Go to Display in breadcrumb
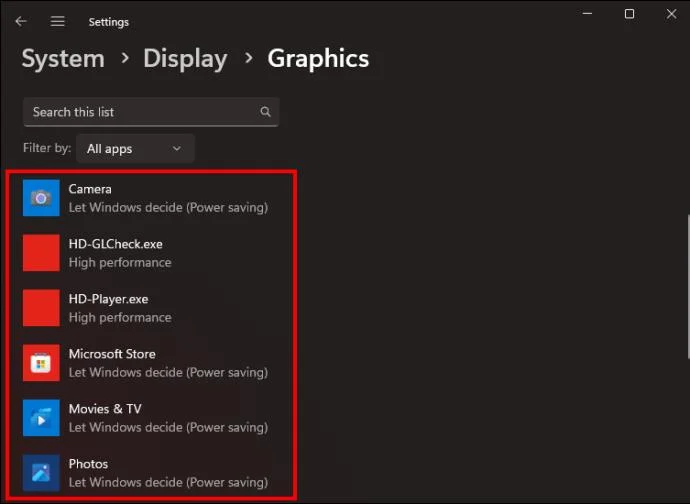This screenshot has width=690, height=504. (x=185, y=59)
